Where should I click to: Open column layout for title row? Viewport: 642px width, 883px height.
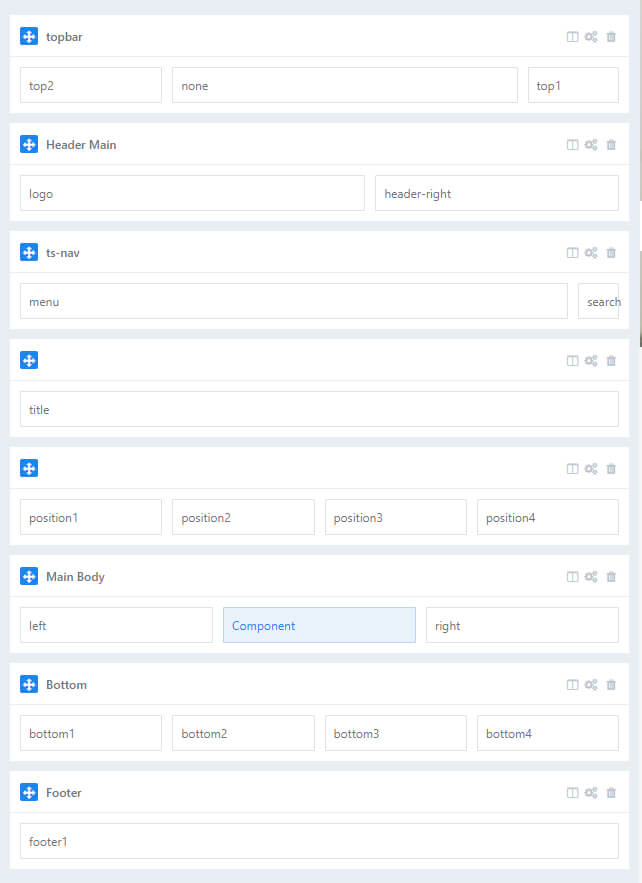(572, 360)
